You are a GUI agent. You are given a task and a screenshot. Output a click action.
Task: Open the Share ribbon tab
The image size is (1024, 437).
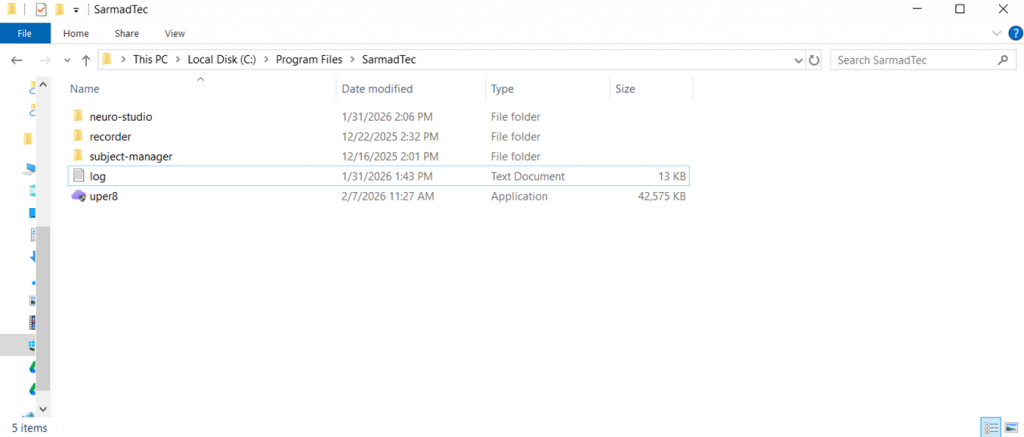(x=127, y=33)
